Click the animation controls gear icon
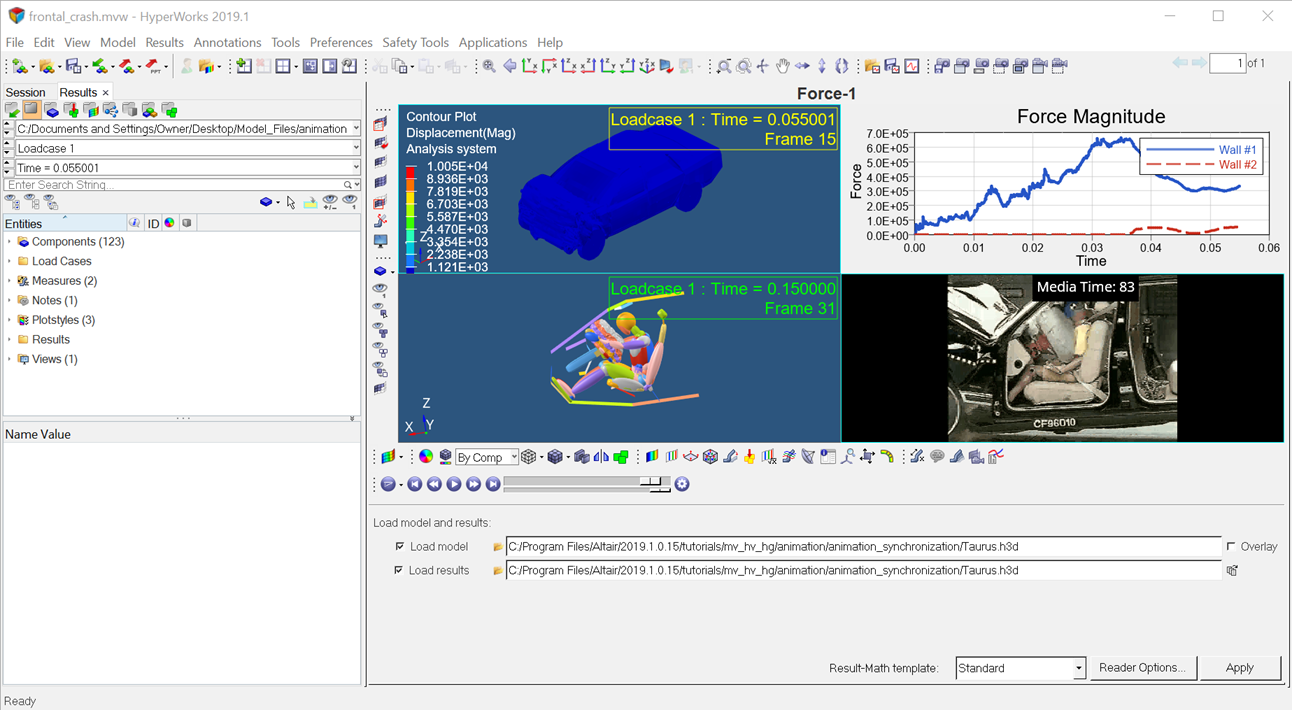 (x=681, y=484)
